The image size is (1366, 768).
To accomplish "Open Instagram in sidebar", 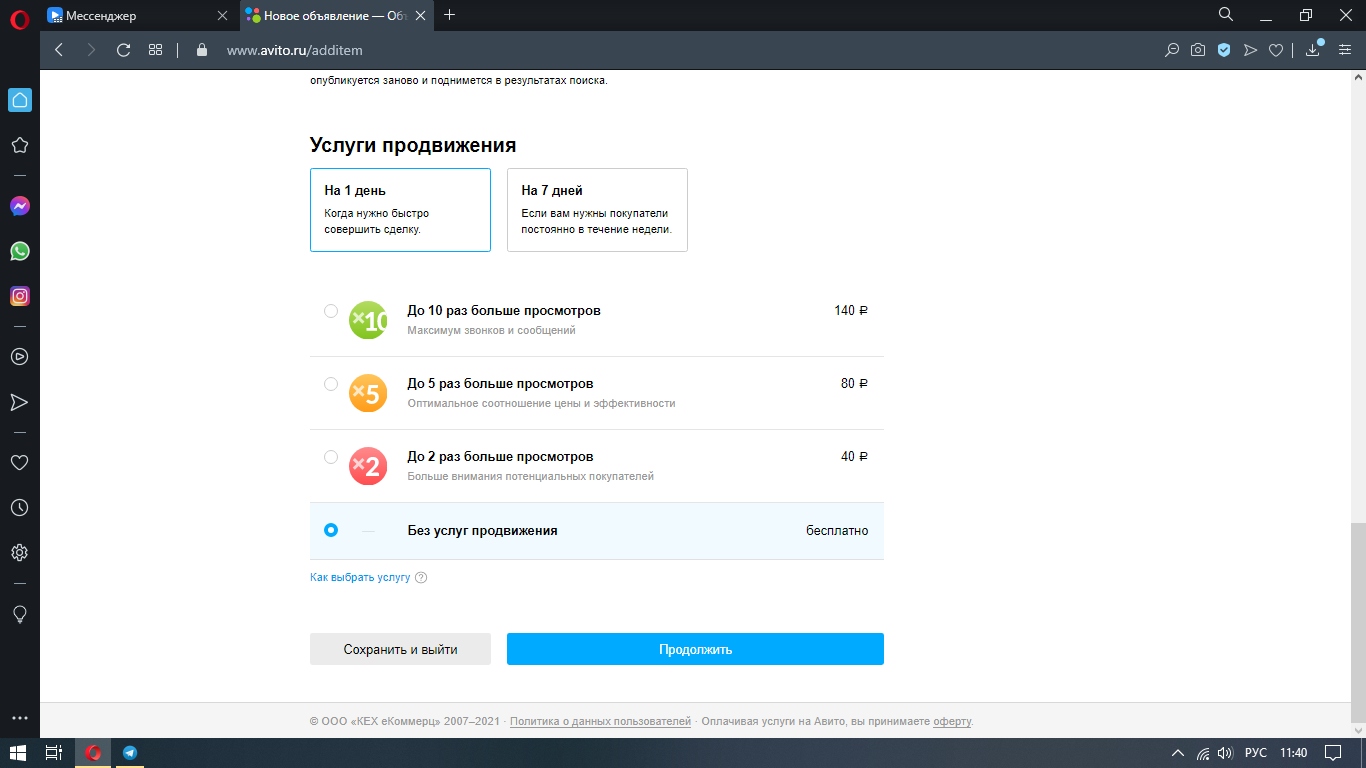I will (x=19, y=296).
